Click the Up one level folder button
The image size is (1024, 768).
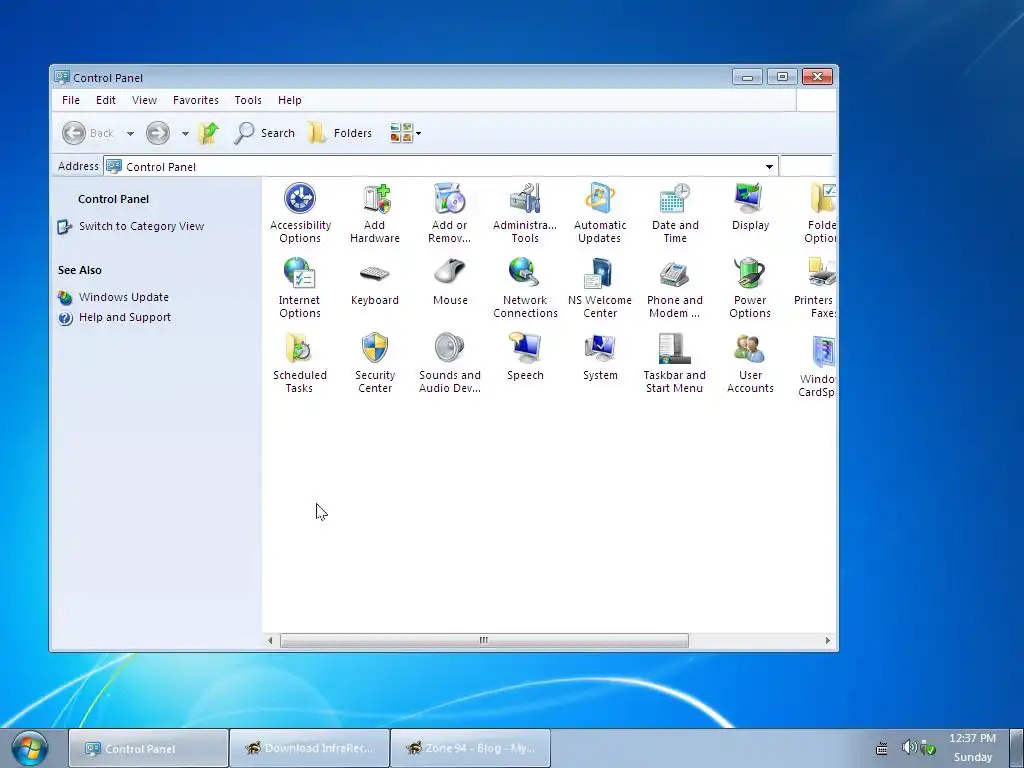(208, 133)
